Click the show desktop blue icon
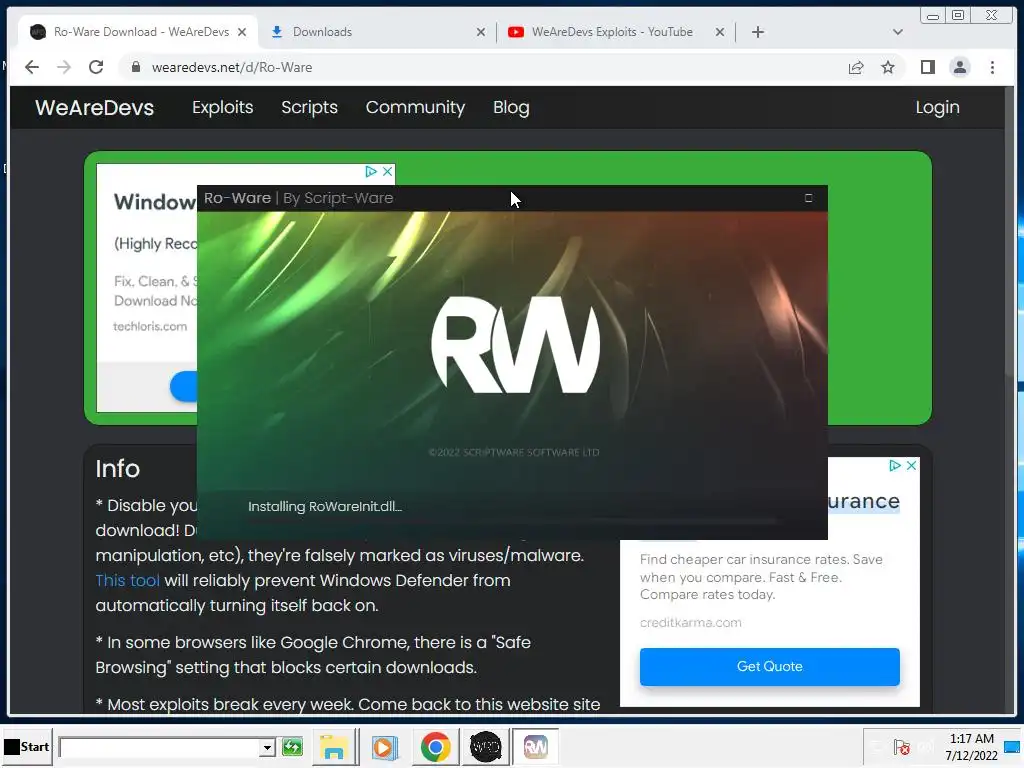 (1013, 747)
